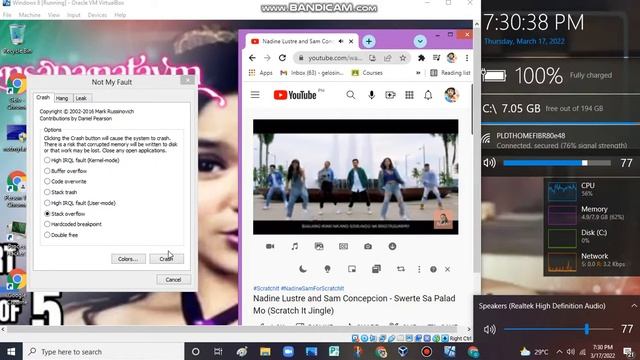This screenshot has width=640, height=360.
Task: Open the Recycle Bin desktop icon
Action: [x=17, y=39]
